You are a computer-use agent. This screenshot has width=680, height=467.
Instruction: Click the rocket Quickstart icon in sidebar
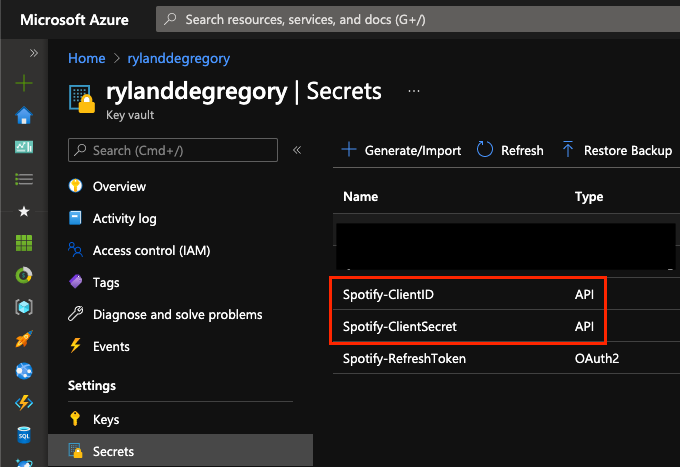(x=24, y=339)
